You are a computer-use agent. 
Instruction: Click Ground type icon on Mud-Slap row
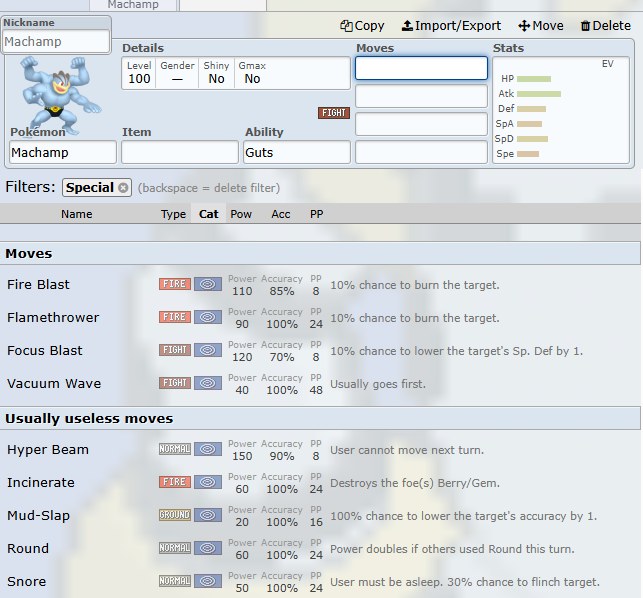pyautogui.click(x=175, y=515)
